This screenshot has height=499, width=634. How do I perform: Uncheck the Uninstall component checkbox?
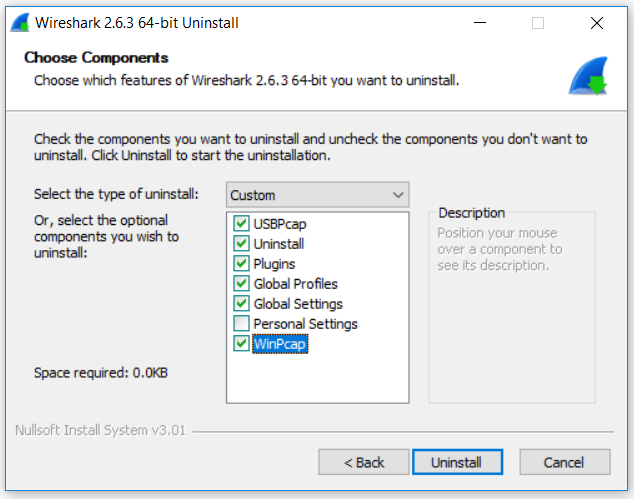241,243
